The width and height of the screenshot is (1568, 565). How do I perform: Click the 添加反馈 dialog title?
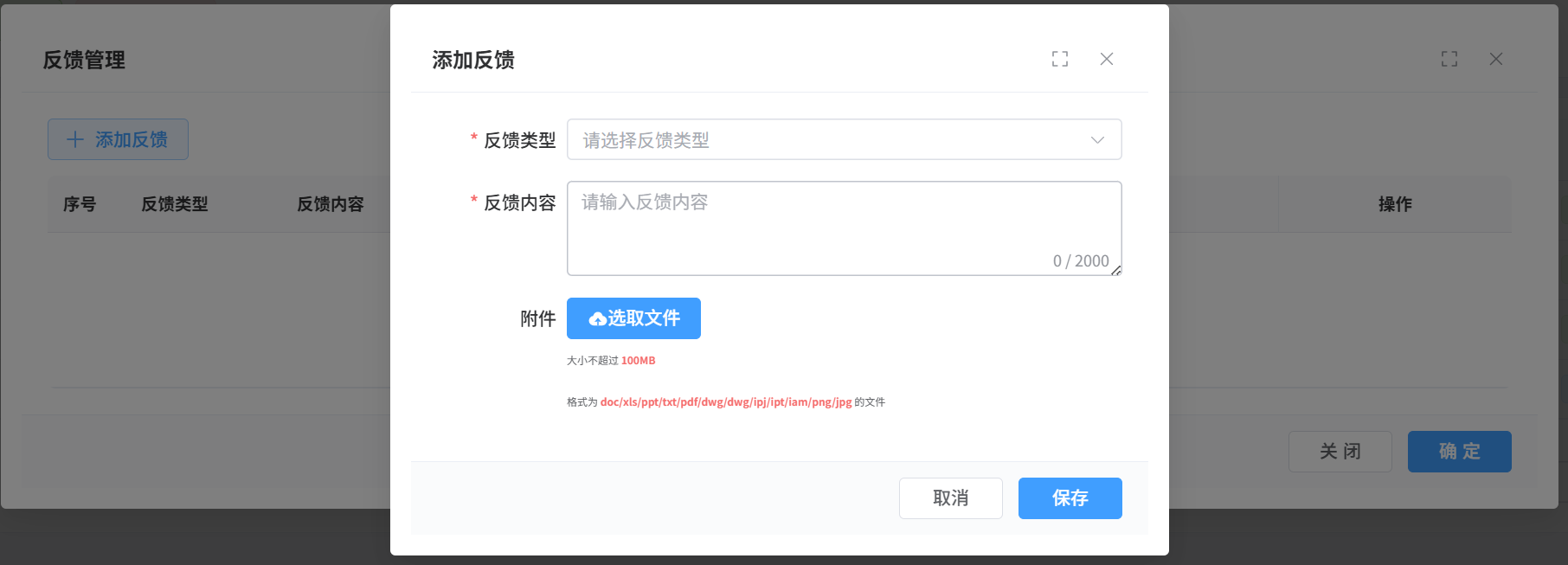[473, 60]
